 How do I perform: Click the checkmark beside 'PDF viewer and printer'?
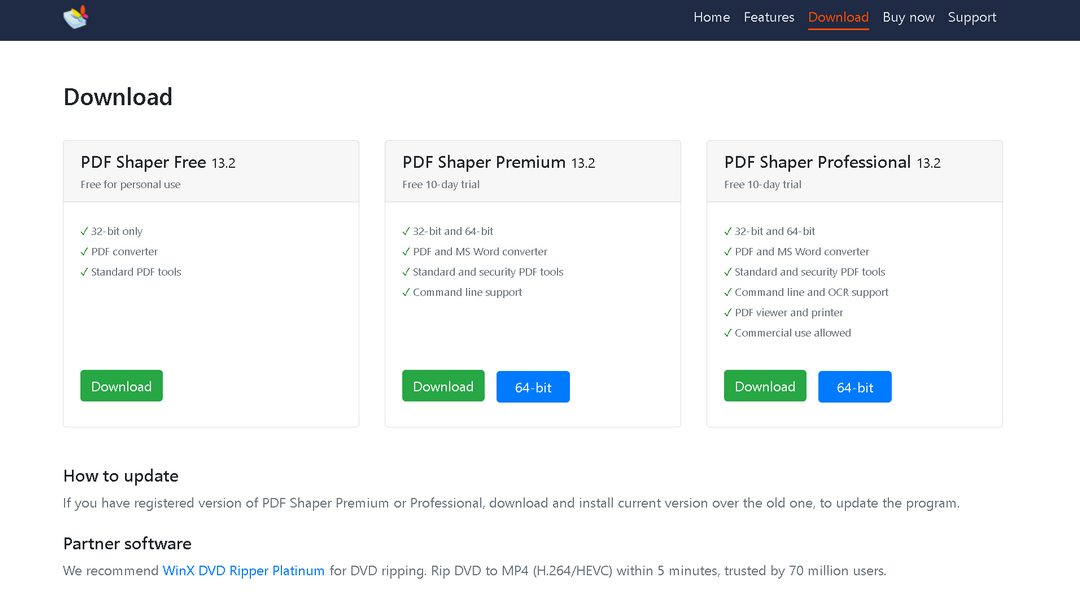728,312
